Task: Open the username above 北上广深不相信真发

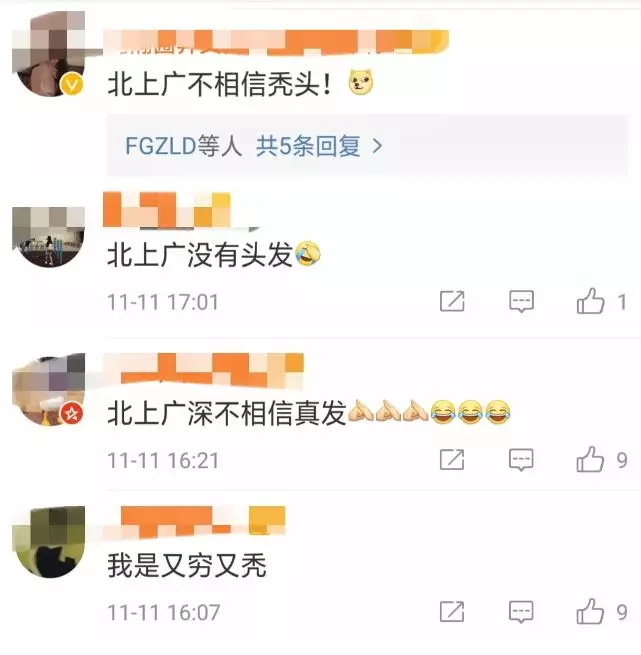Action: tap(203, 371)
